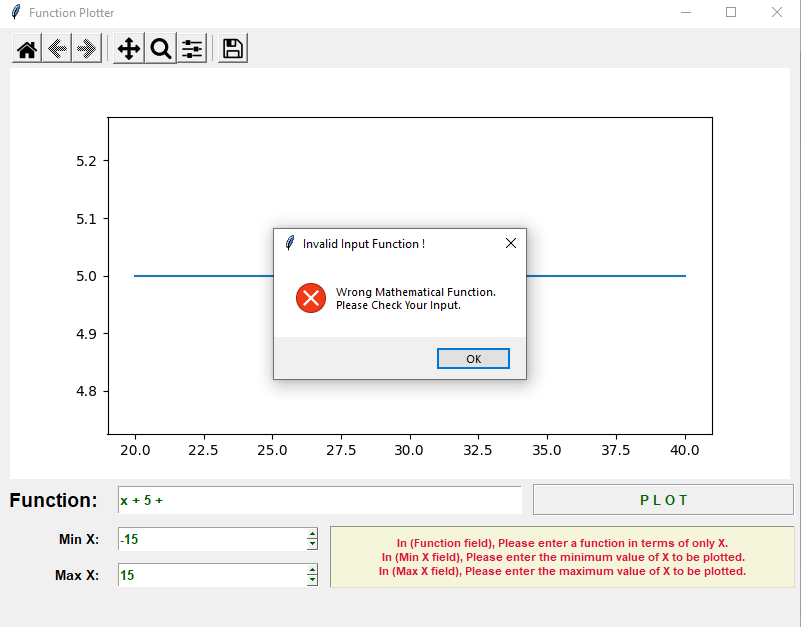Click the Function Plotter feather window icon
Viewport: 801px width, 627px height.
click(16, 12)
